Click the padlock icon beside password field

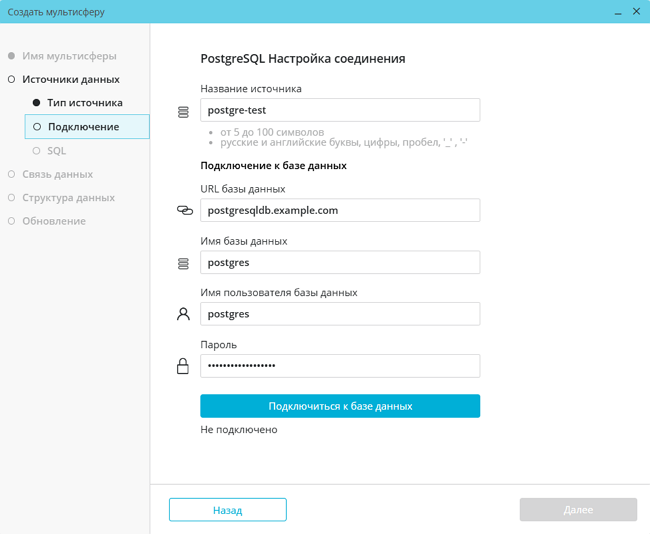pos(183,367)
